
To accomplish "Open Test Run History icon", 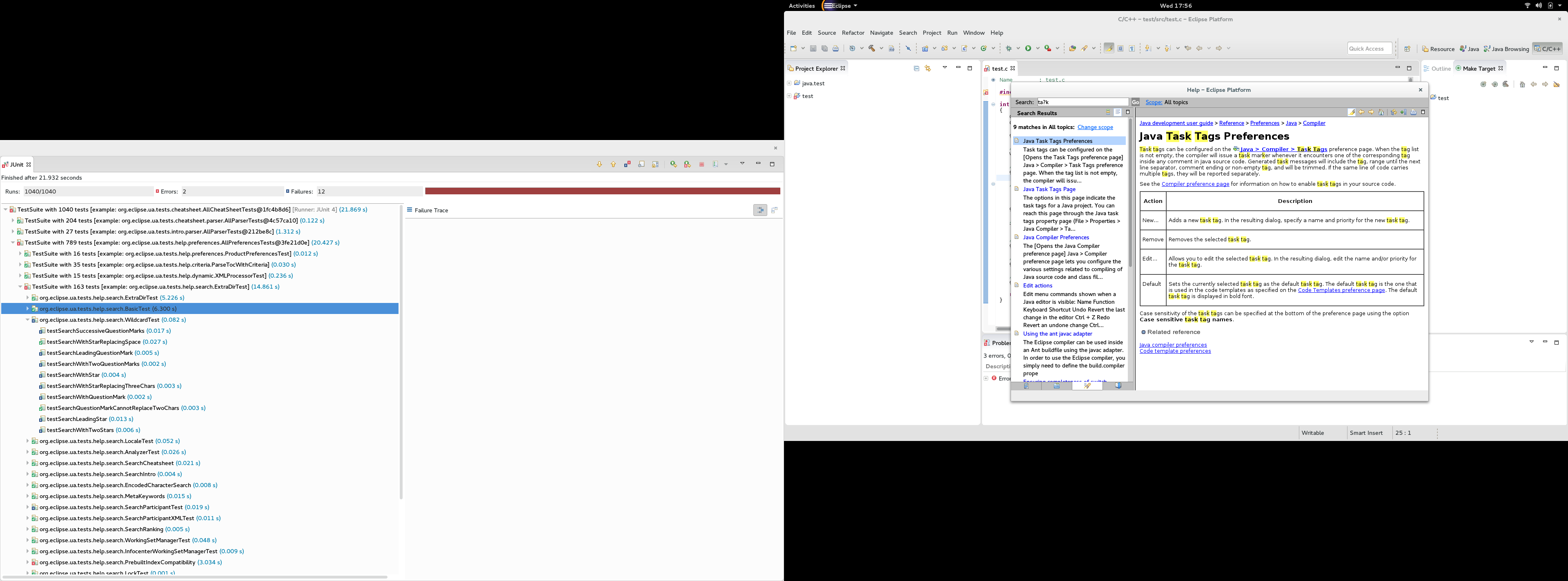I will pyautogui.click(x=716, y=164).
